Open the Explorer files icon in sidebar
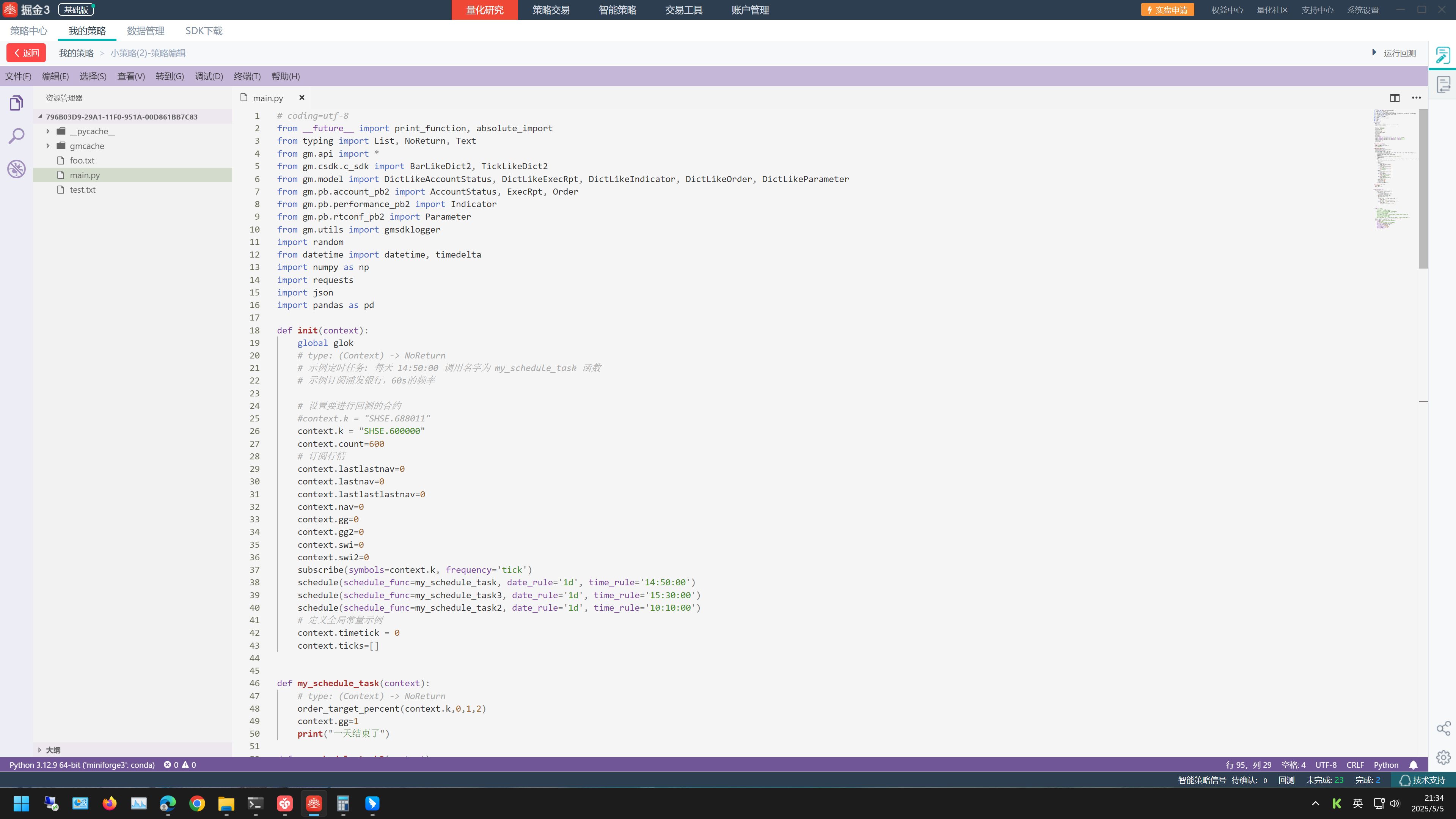 click(x=16, y=103)
